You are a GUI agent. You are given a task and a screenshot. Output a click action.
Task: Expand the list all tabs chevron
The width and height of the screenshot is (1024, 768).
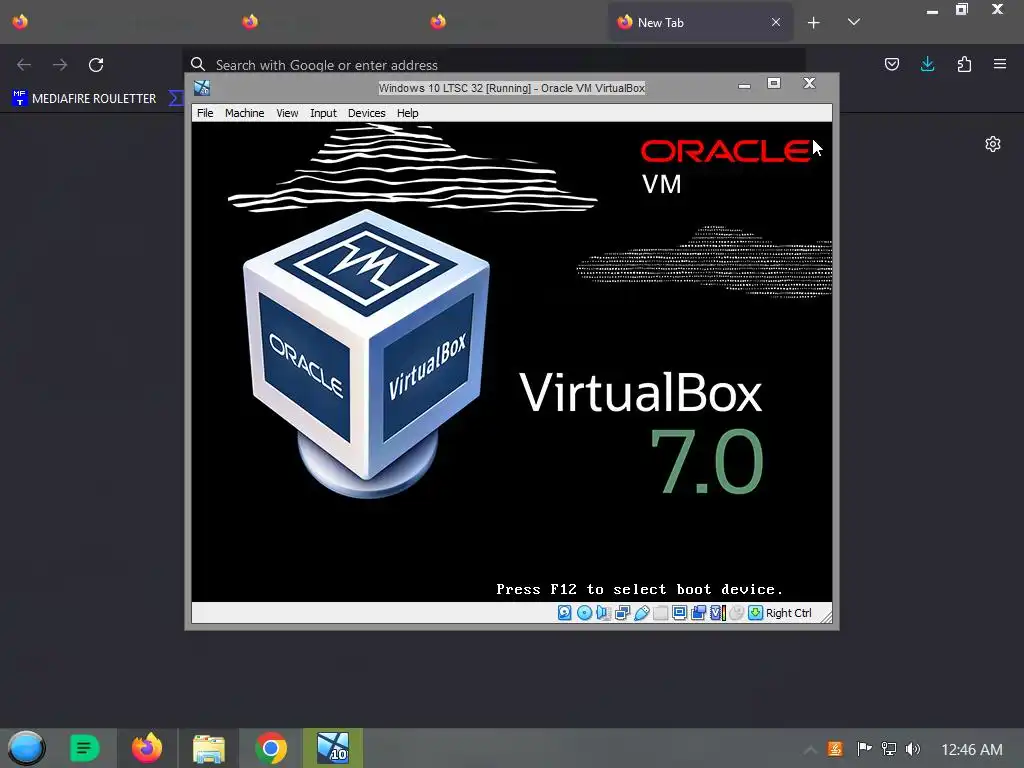tap(854, 22)
